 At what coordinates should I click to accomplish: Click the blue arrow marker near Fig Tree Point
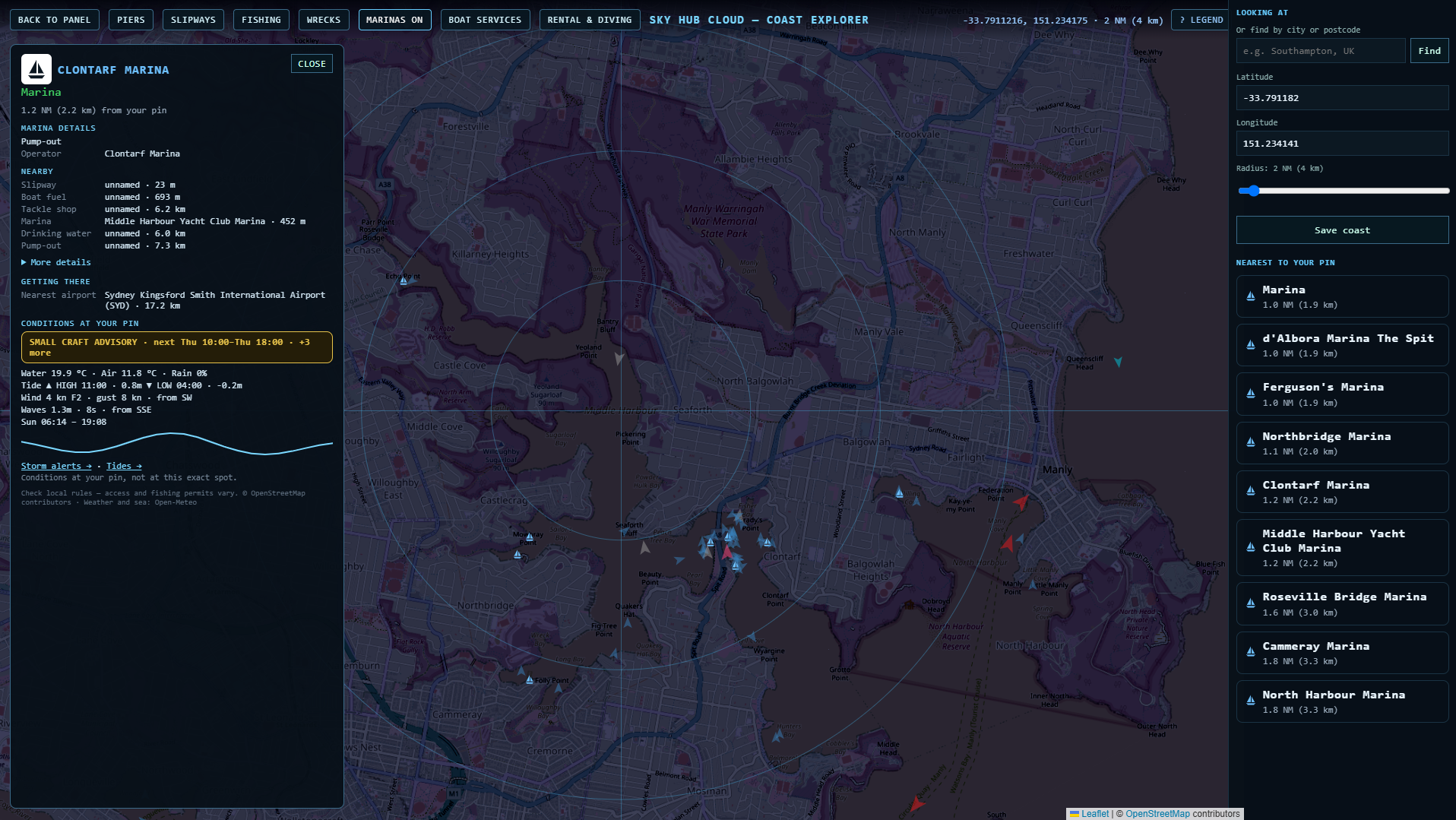point(614,653)
